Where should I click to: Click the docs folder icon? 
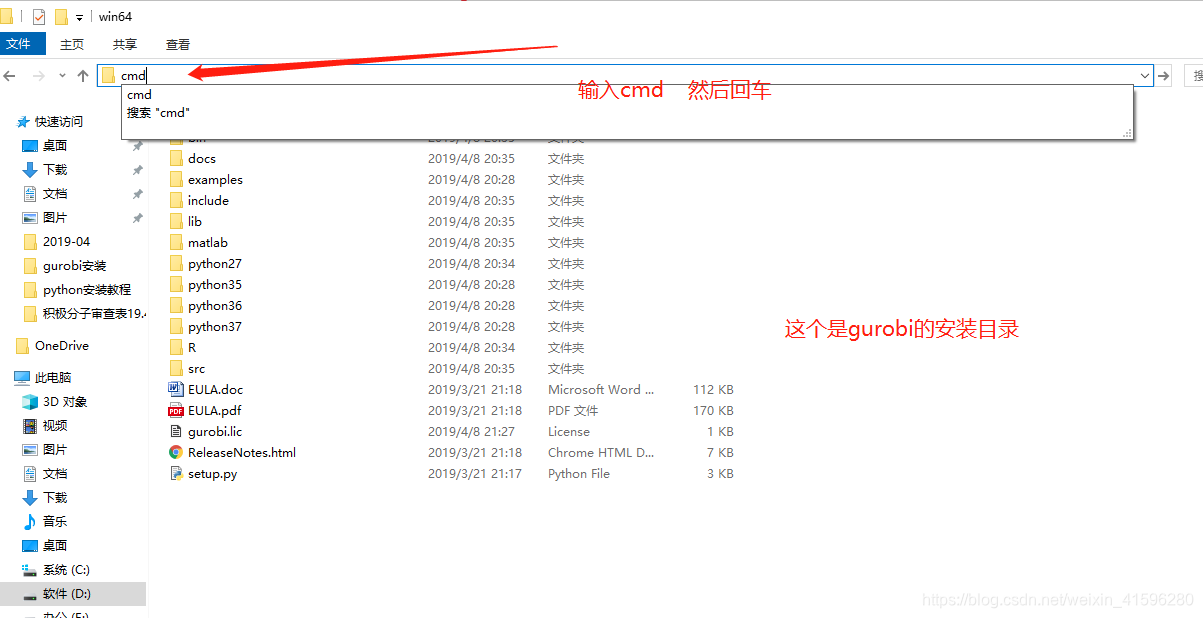[x=176, y=159]
